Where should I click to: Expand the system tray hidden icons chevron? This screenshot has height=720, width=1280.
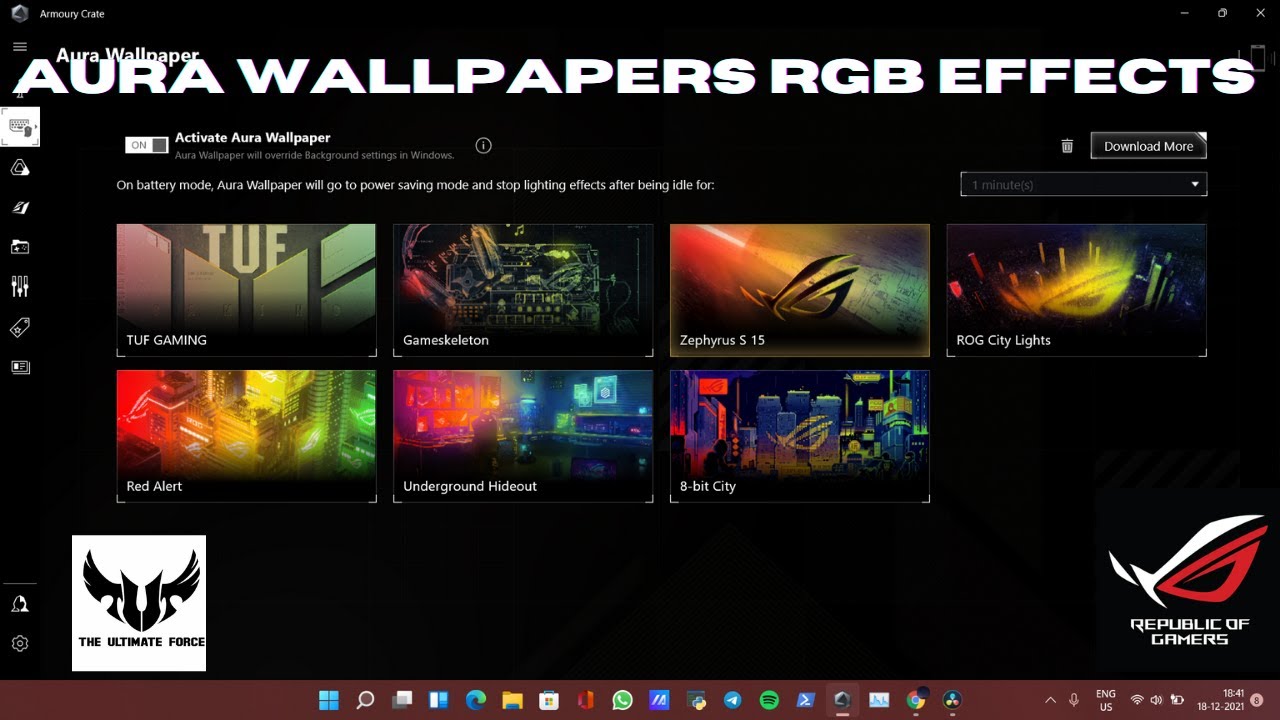(x=1050, y=700)
